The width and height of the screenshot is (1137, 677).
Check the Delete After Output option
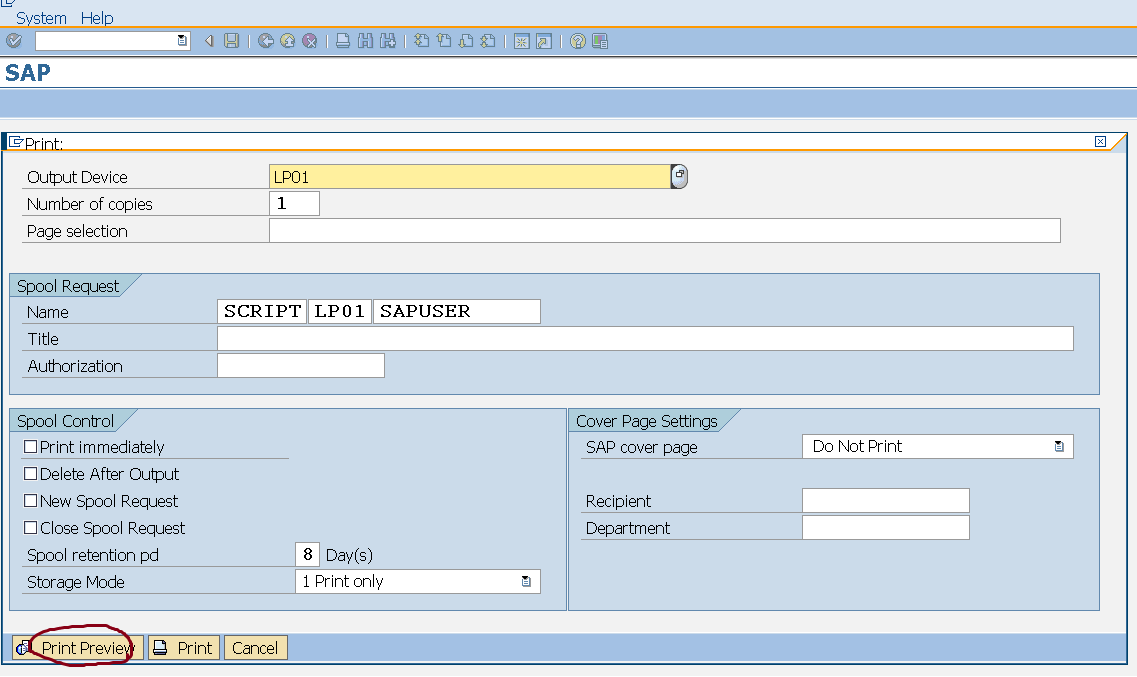point(31,474)
